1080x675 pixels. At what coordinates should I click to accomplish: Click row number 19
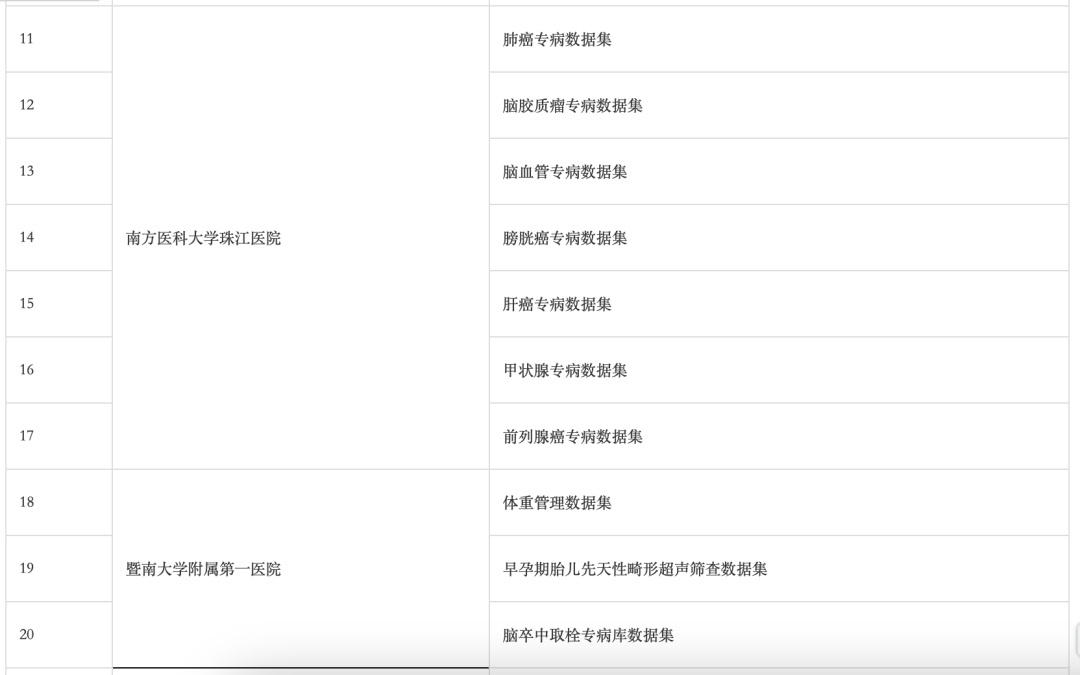click(x=27, y=568)
